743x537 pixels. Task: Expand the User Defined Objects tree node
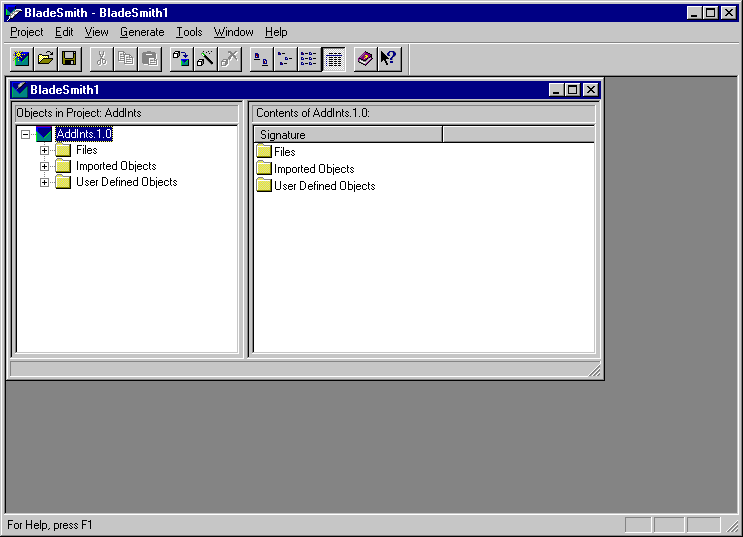45,182
